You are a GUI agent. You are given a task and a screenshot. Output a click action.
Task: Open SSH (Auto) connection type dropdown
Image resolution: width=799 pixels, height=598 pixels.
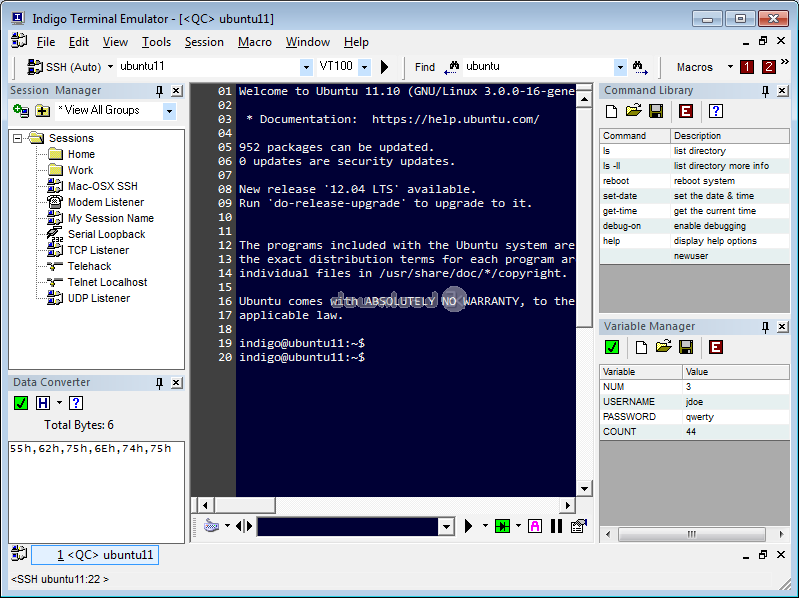110,67
